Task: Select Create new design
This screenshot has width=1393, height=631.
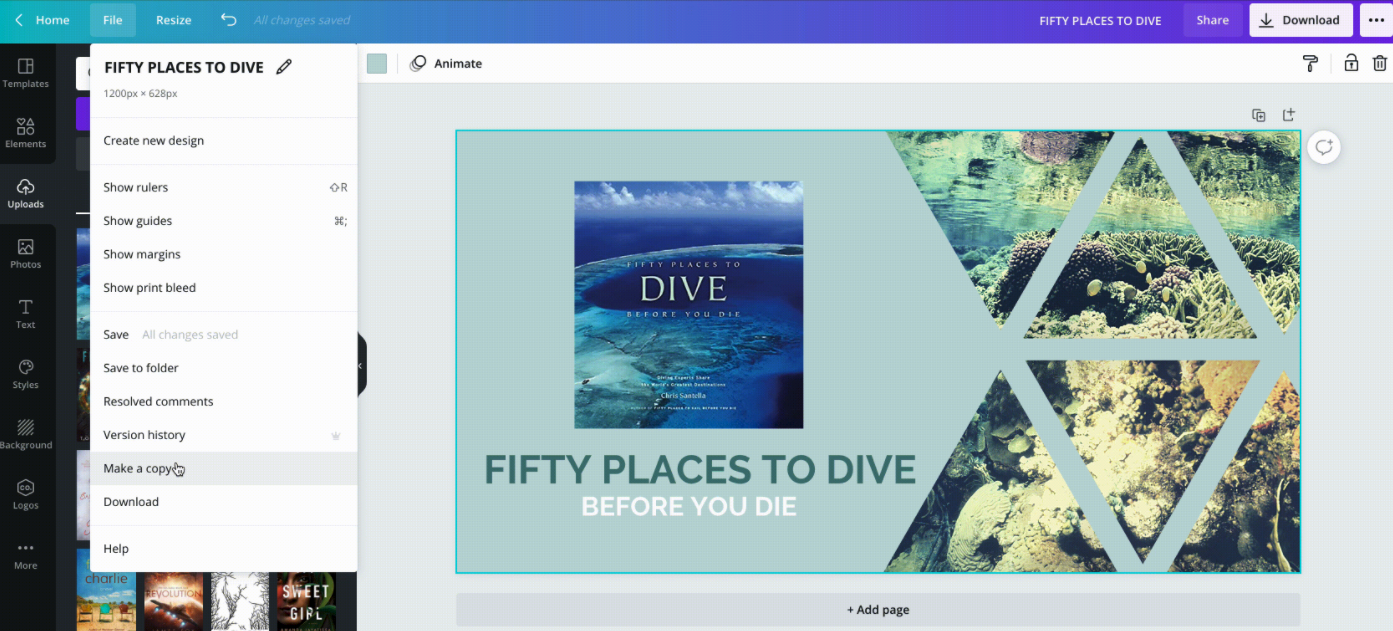Action: click(224, 141)
